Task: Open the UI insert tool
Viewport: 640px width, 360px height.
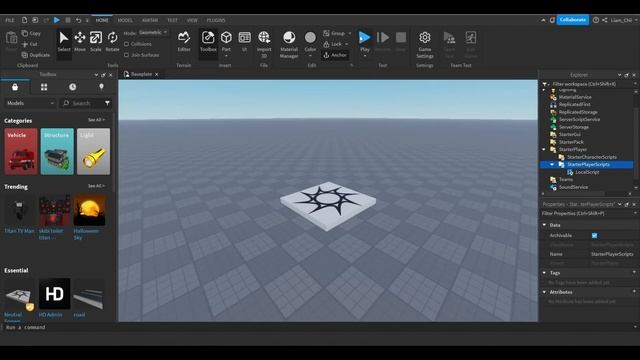Action: click(x=244, y=41)
